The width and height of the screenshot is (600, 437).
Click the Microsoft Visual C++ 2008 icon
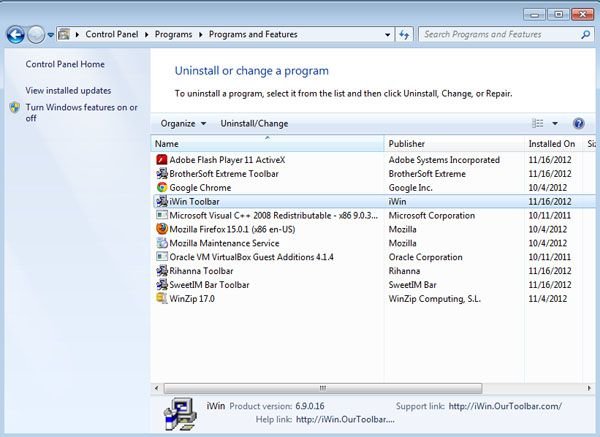162,215
